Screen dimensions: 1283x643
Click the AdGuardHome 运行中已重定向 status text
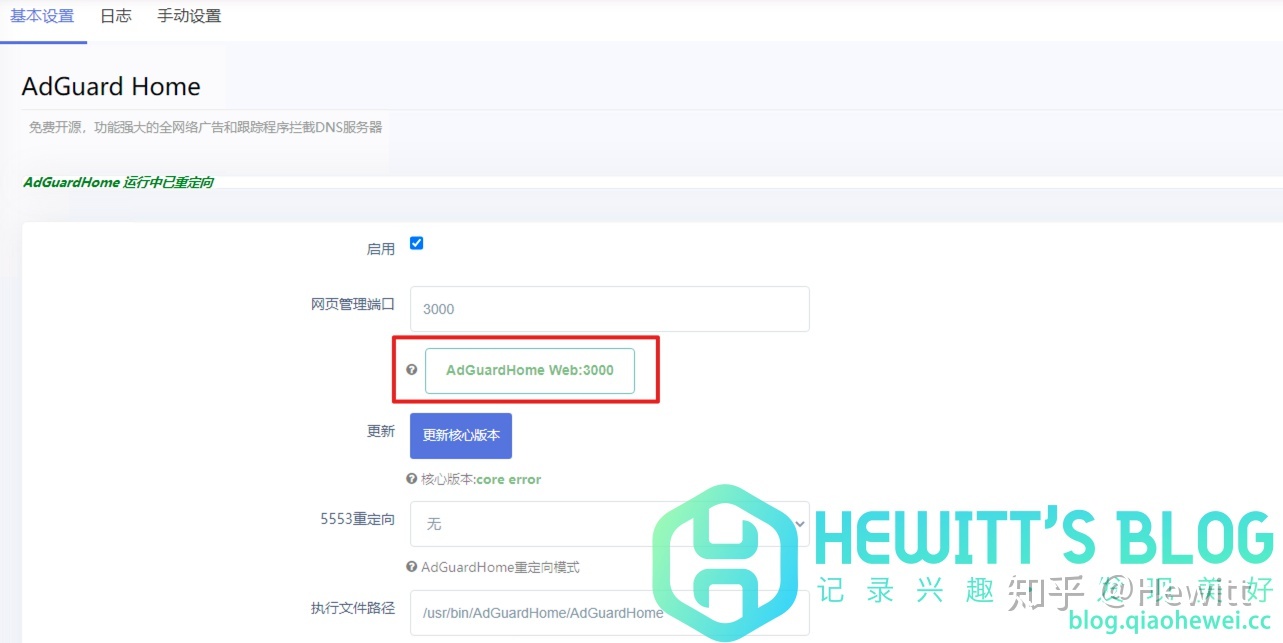118,183
